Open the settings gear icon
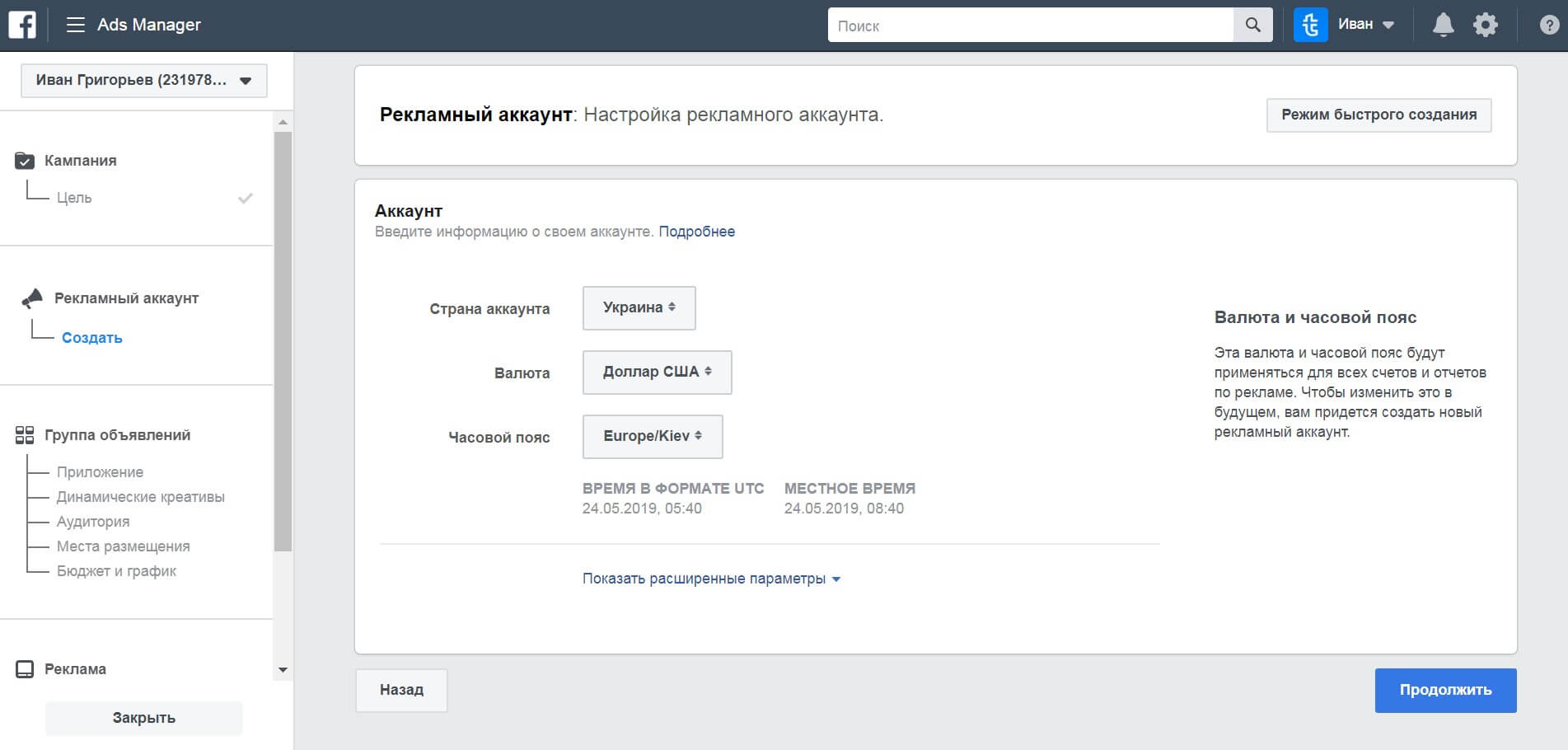Viewport: 1568px width, 750px height. (x=1486, y=25)
